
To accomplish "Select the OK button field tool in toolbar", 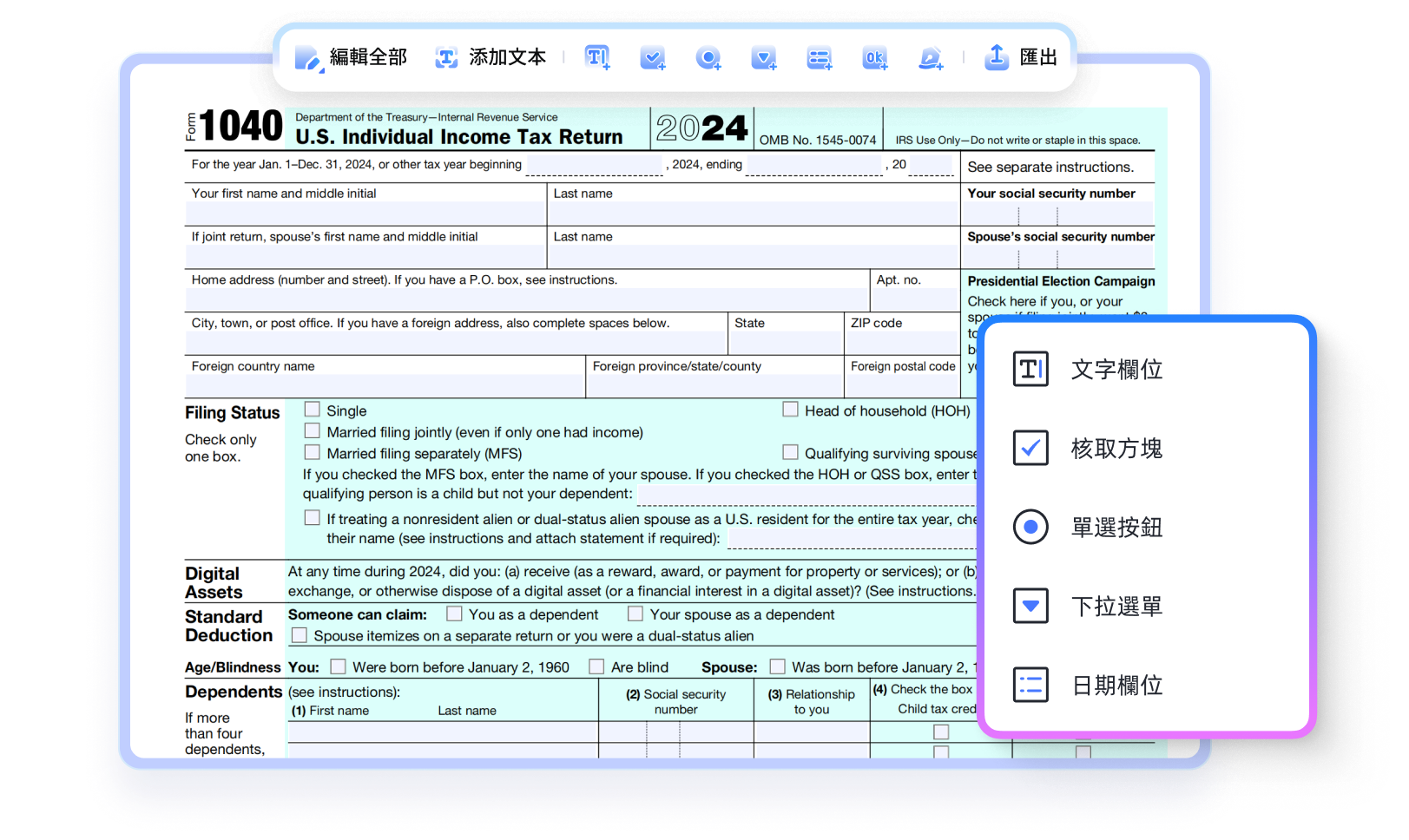I will pyautogui.click(x=875, y=57).
